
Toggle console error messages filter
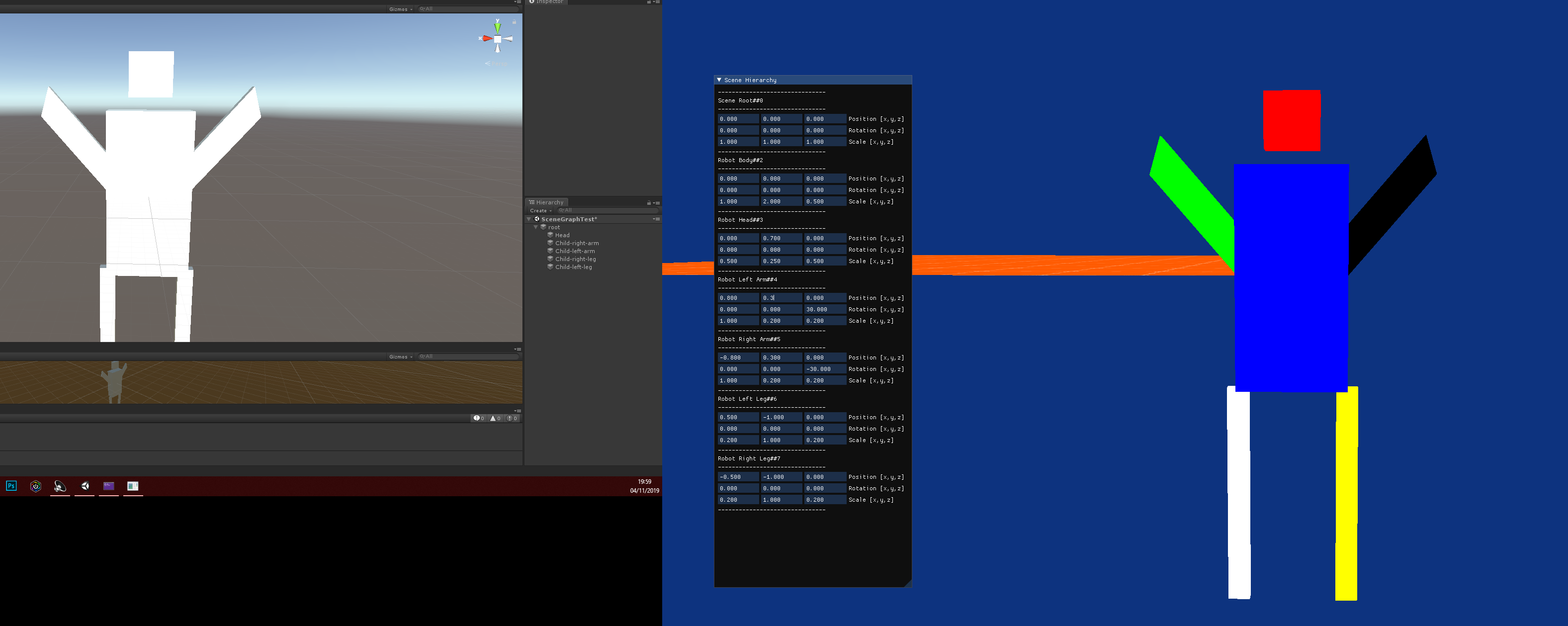(x=512, y=418)
